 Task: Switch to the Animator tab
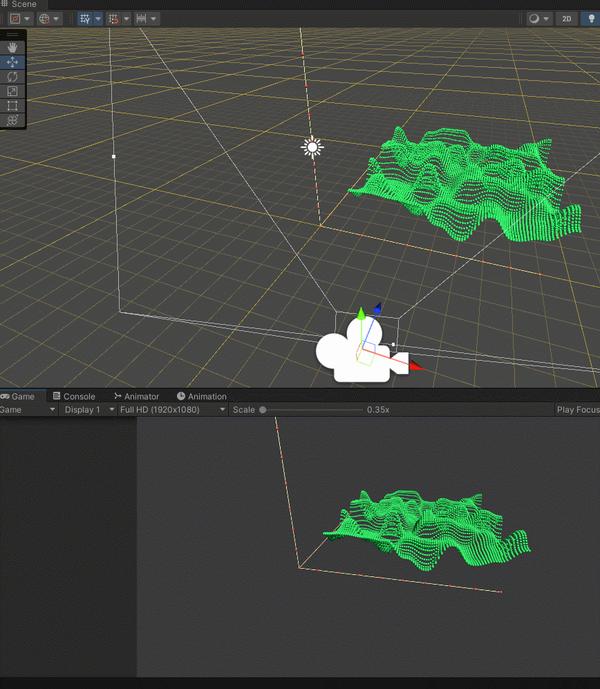point(136,396)
